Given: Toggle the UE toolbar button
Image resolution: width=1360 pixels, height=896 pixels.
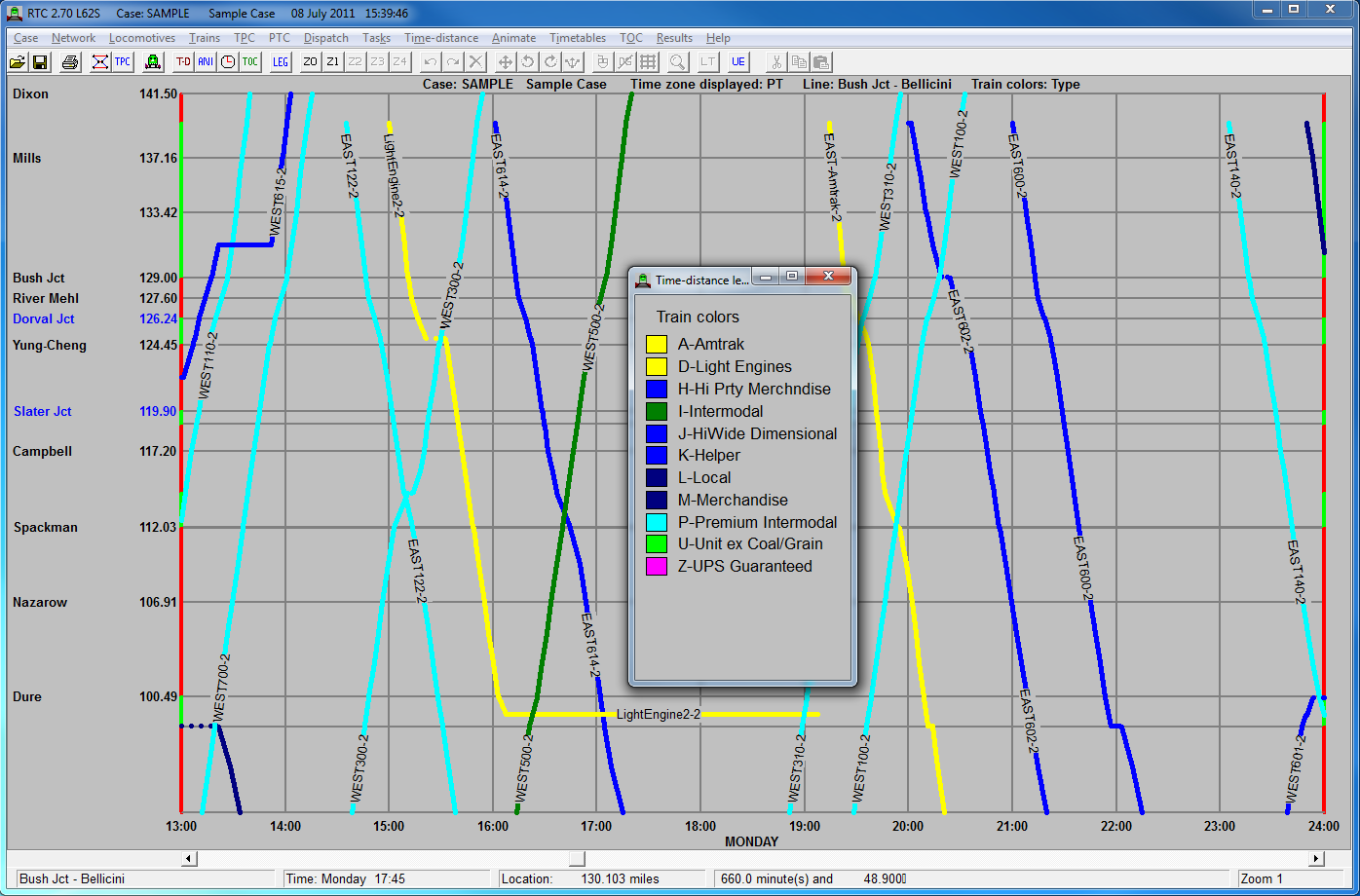Looking at the screenshot, I should tap(737, 62).
